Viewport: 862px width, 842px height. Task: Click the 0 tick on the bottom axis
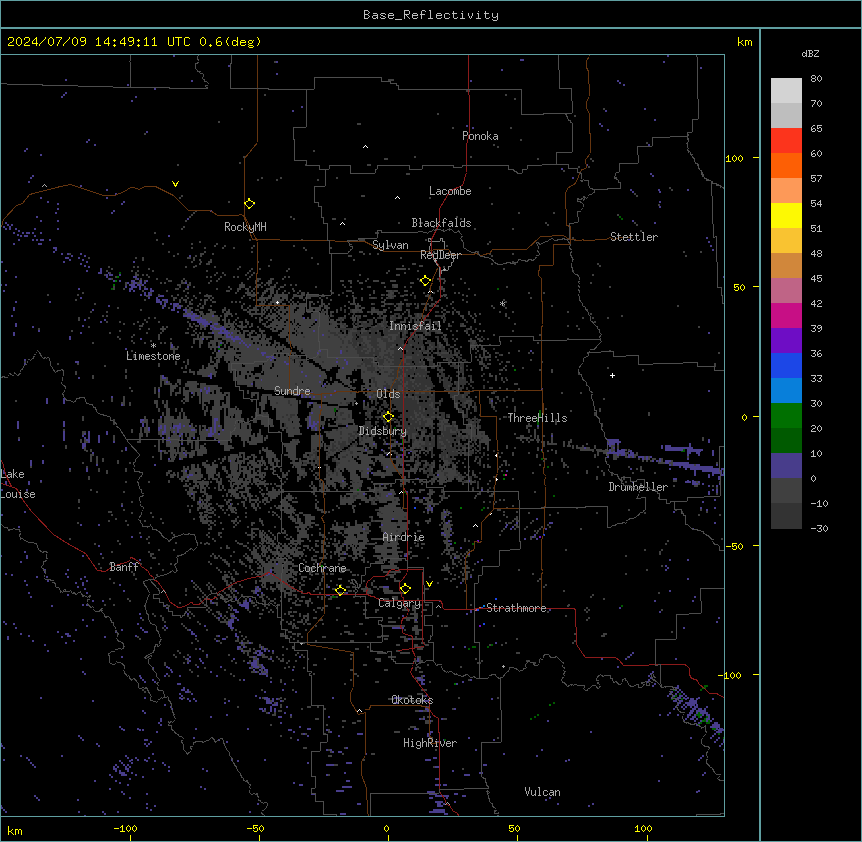pos(386,828)
